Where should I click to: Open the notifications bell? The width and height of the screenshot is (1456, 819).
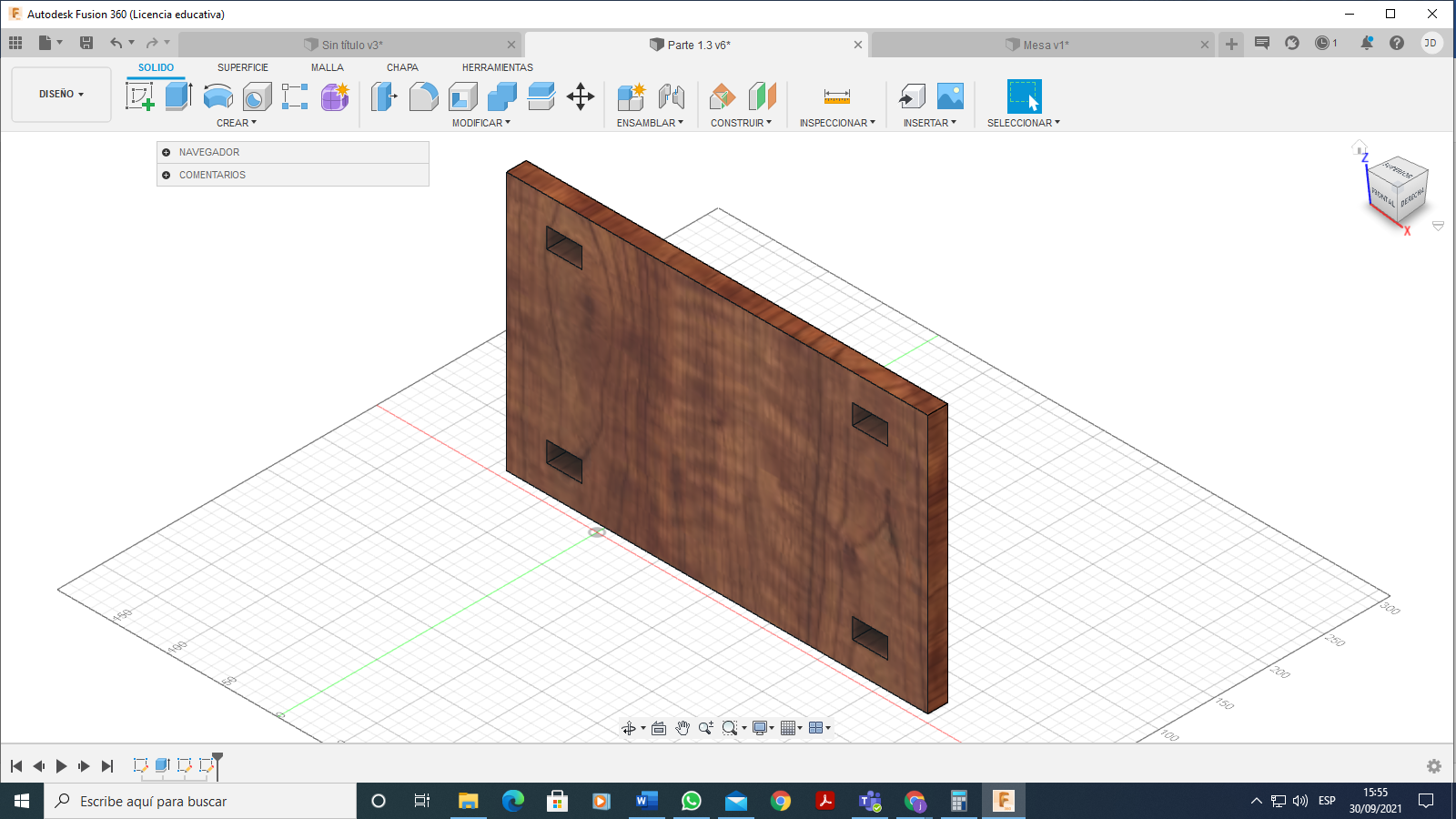coord(1366,43)
